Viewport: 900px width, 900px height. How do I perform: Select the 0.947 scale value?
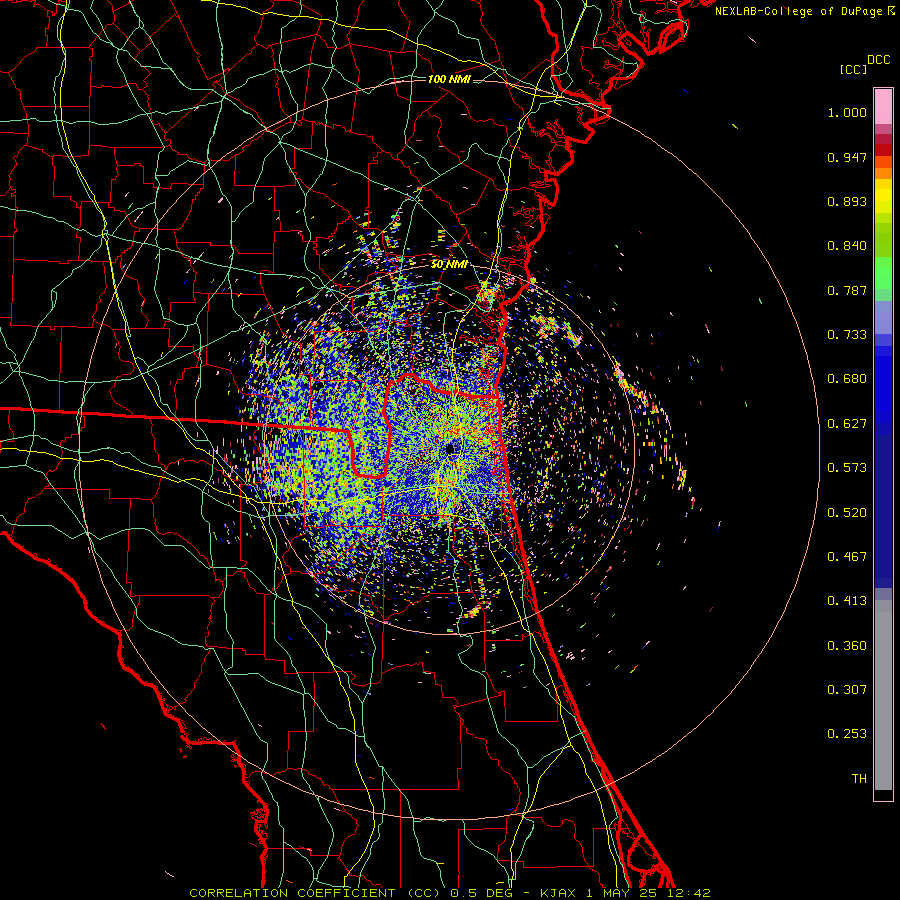847,157
